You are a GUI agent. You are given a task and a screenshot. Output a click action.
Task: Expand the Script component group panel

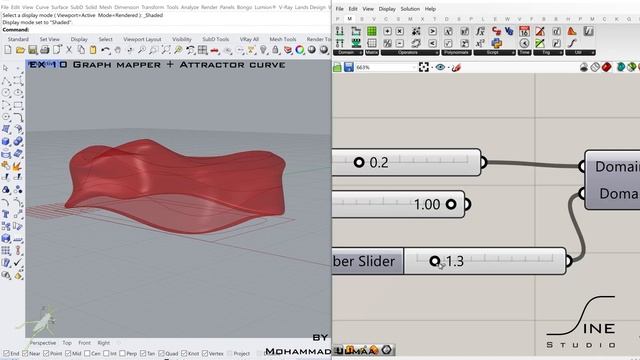pyautogui.click(x=494, y=53)
